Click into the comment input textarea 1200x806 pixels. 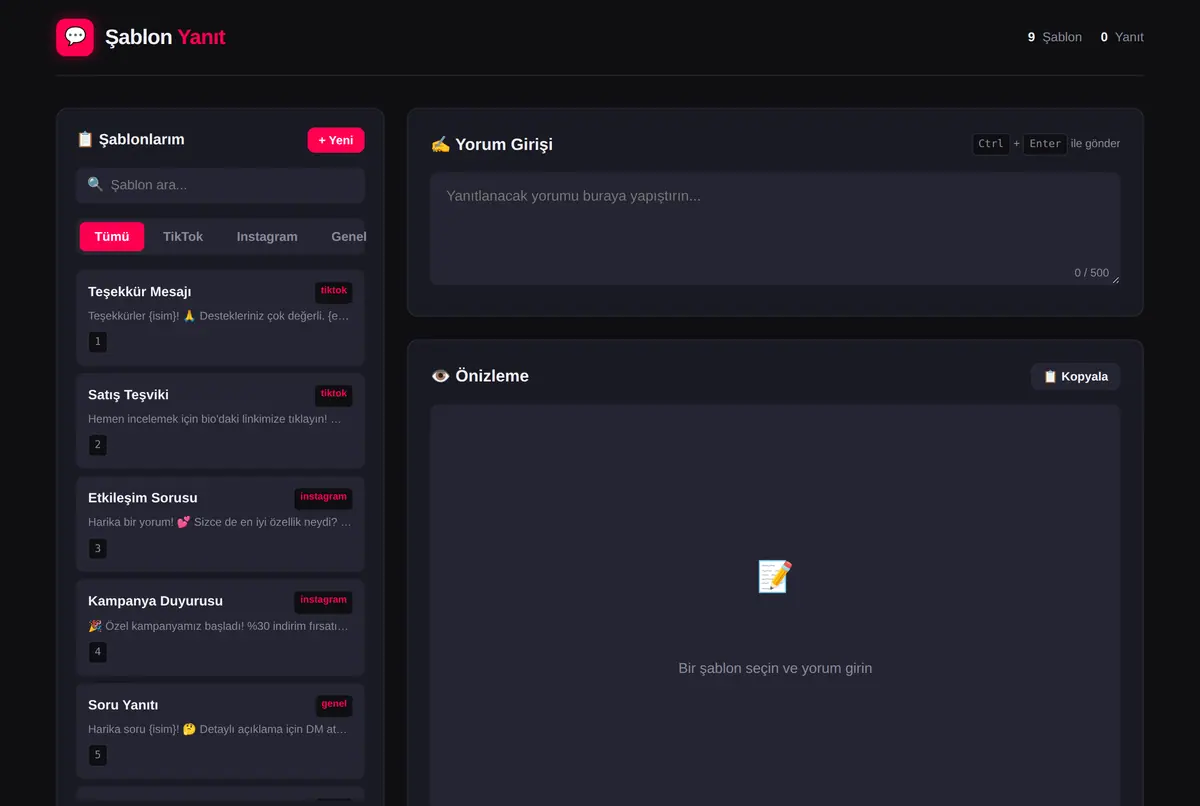775,229
